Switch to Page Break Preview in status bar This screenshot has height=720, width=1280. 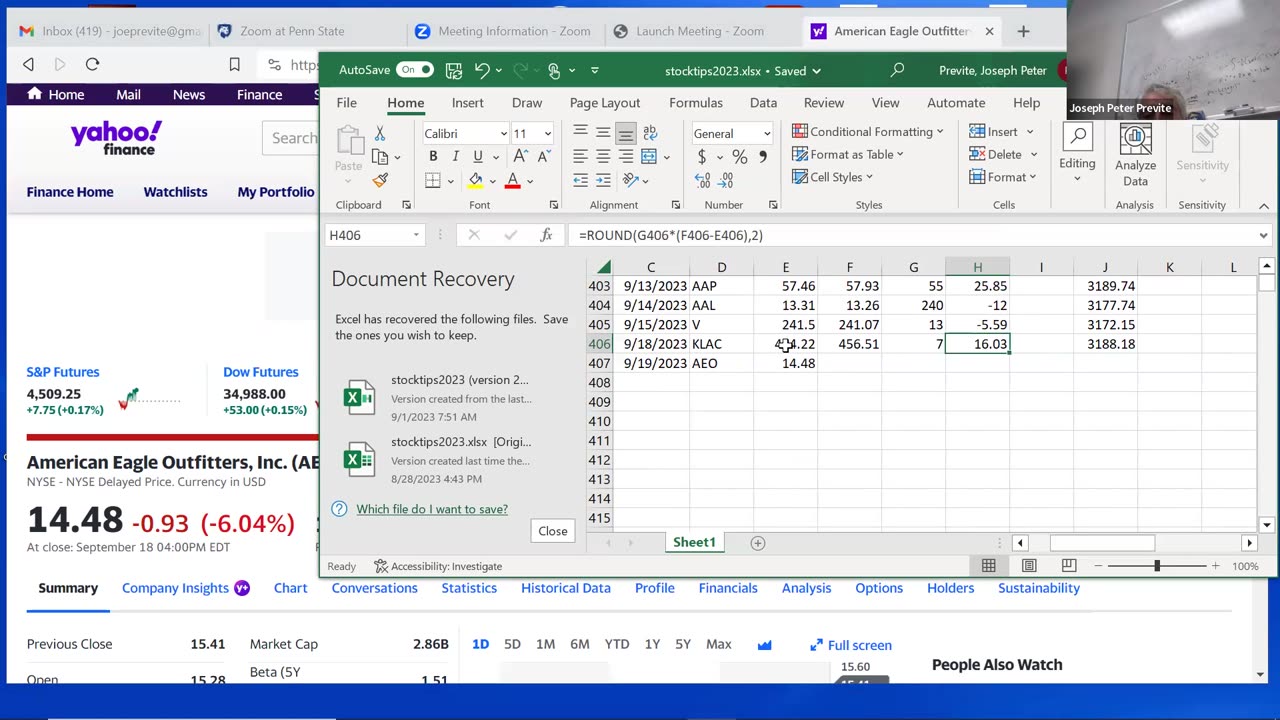point(1069,566)
